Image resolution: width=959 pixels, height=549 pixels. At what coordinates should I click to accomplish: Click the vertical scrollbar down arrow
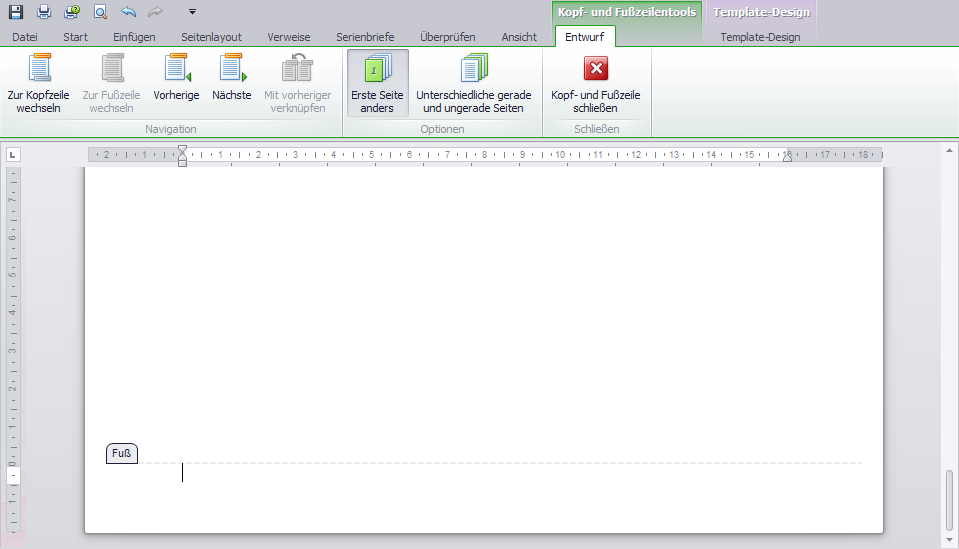949,540
